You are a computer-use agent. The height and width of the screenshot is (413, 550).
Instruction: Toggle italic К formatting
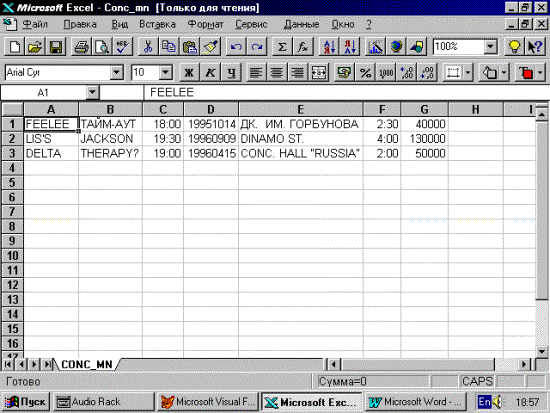tap(210, 73)
